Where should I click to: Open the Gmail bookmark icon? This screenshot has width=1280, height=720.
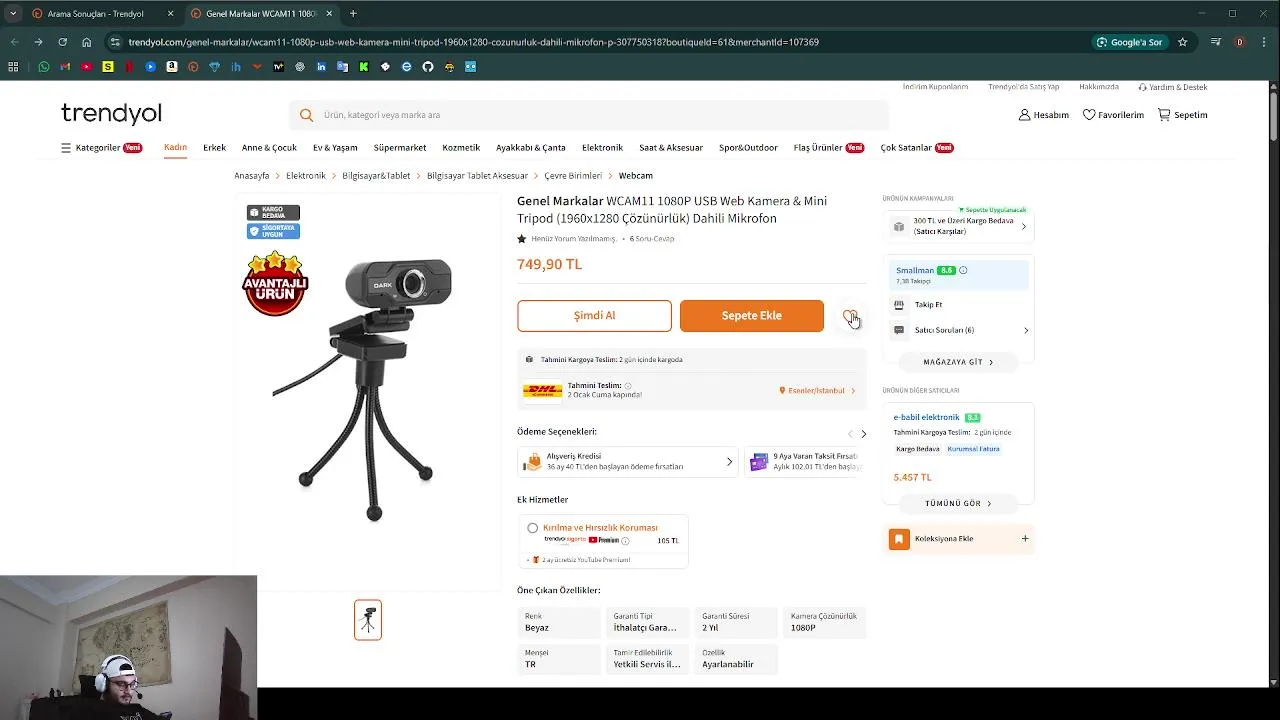point(65,67)
